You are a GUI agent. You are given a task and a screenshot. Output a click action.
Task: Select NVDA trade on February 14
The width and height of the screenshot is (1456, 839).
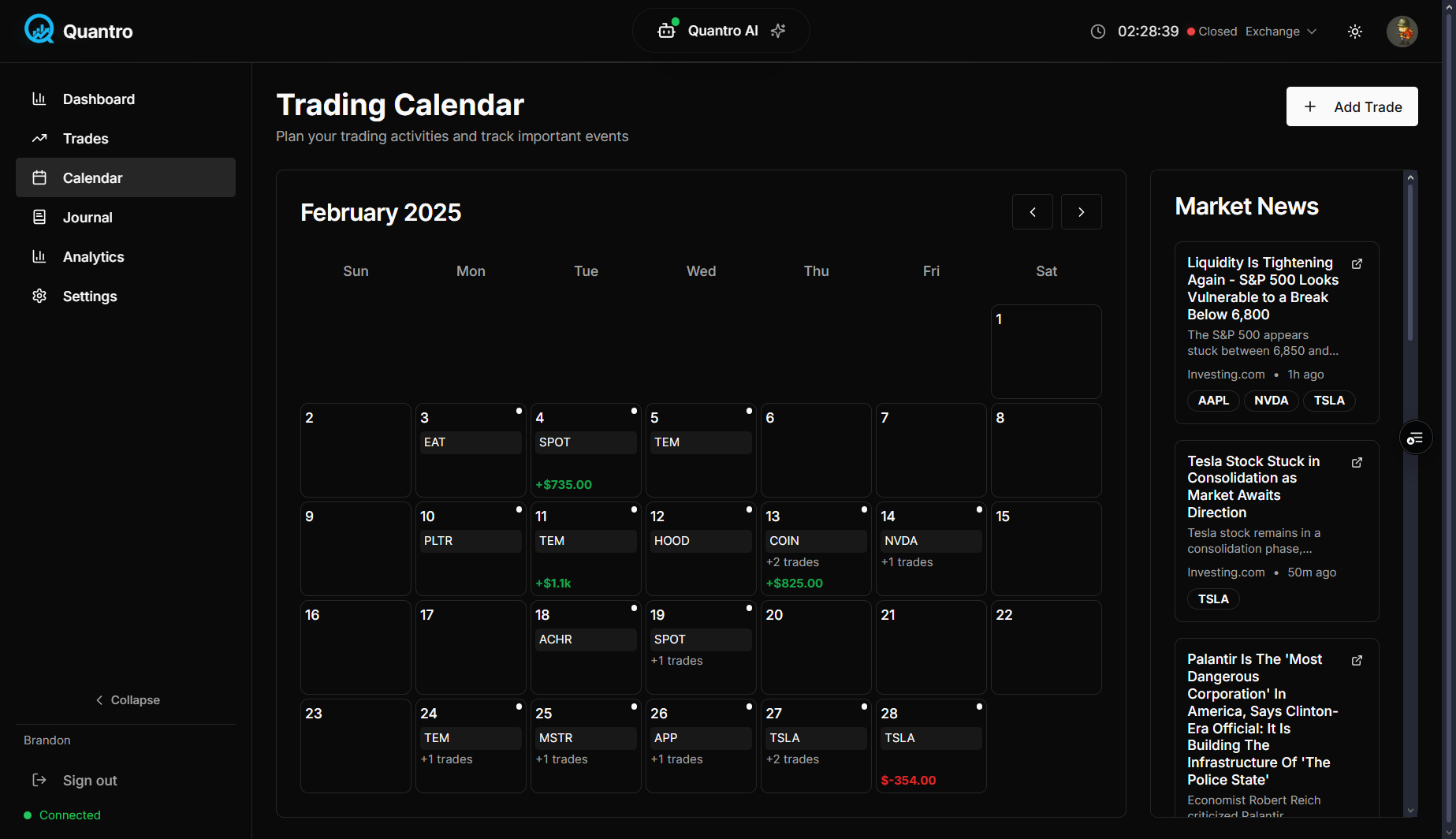click(931, 541)
